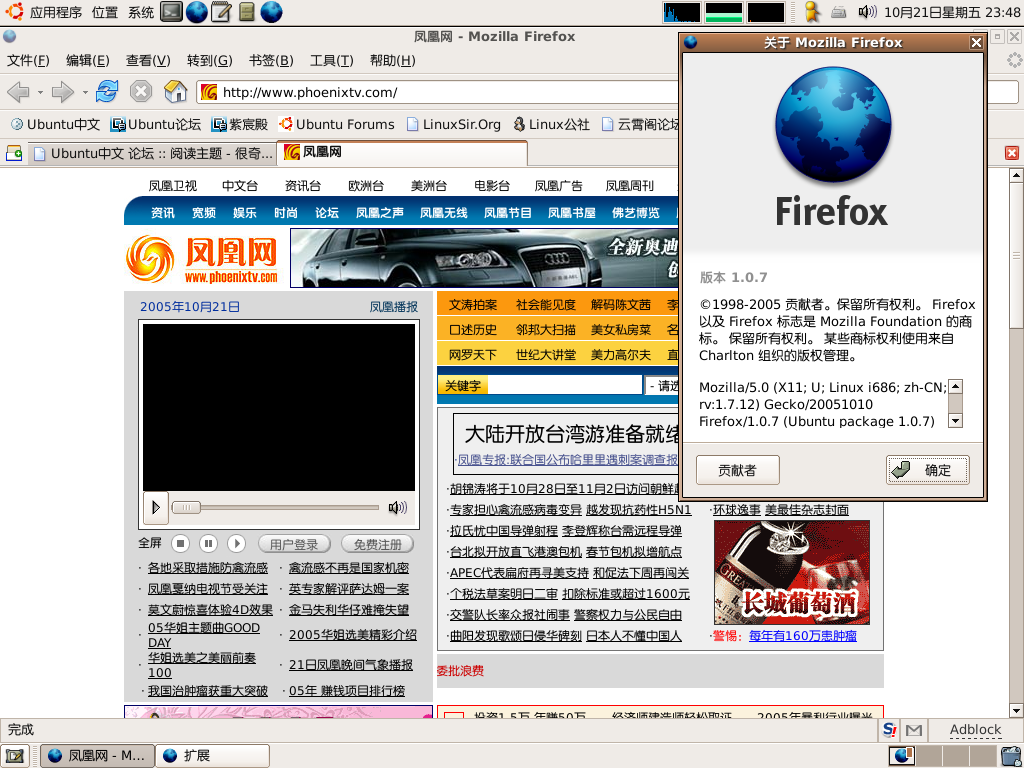This screenshot has height=768, width=1024.
Task: Open the notepad text editor launcher
Action: click(x=221, y=12)
